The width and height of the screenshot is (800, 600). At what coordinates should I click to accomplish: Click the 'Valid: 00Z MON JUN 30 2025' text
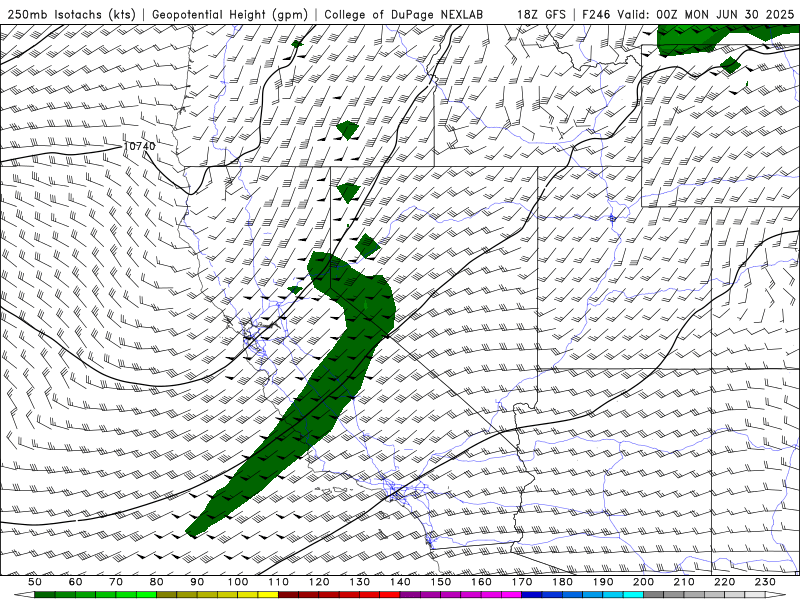[706, 14]
